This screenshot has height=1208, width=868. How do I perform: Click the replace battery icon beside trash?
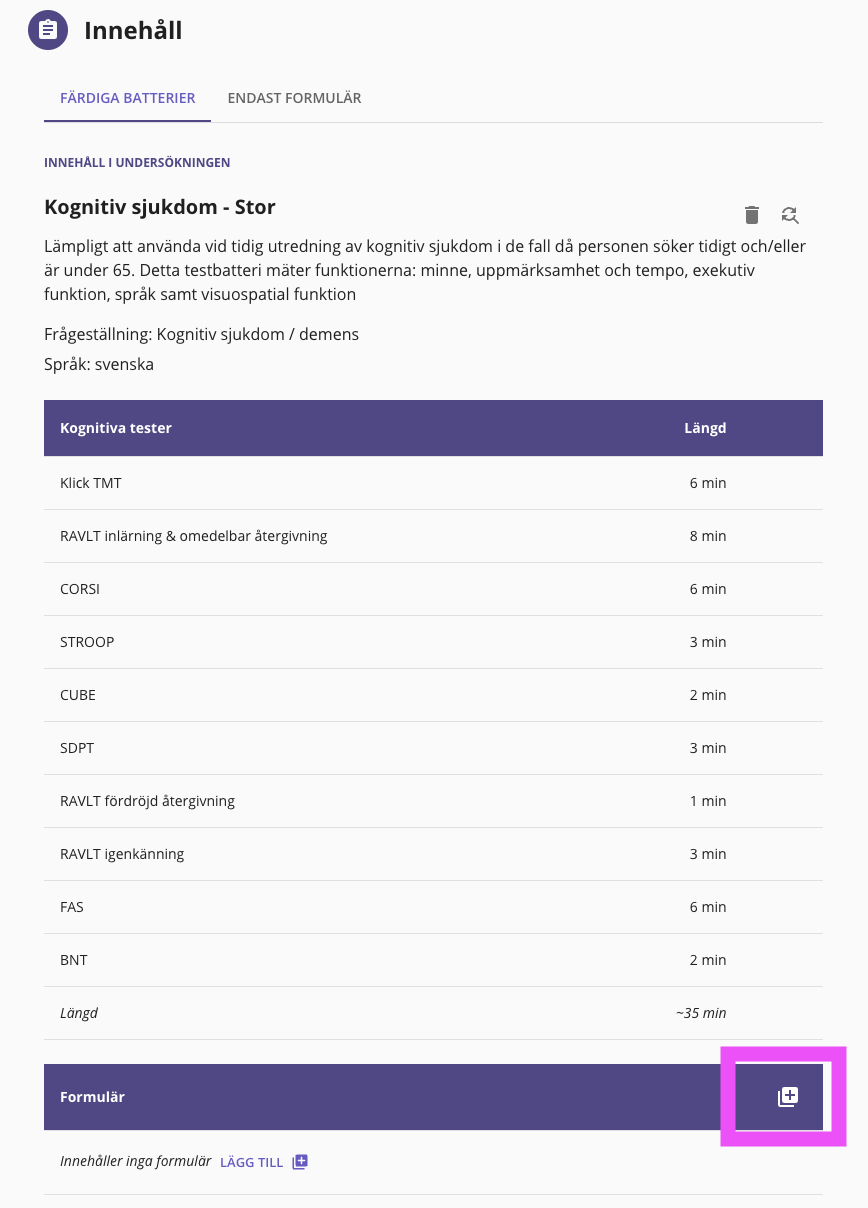pyautogui.click(x=790, y=214)
